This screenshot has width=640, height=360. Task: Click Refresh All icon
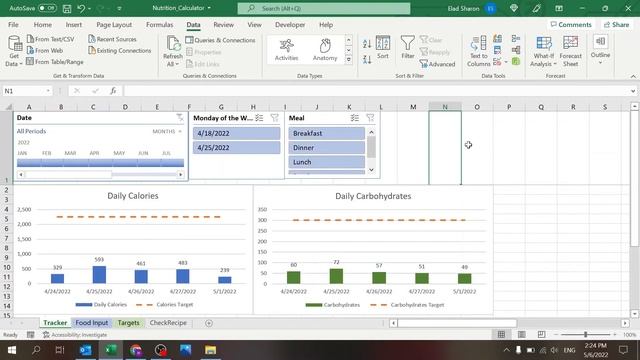coord(173,44)
